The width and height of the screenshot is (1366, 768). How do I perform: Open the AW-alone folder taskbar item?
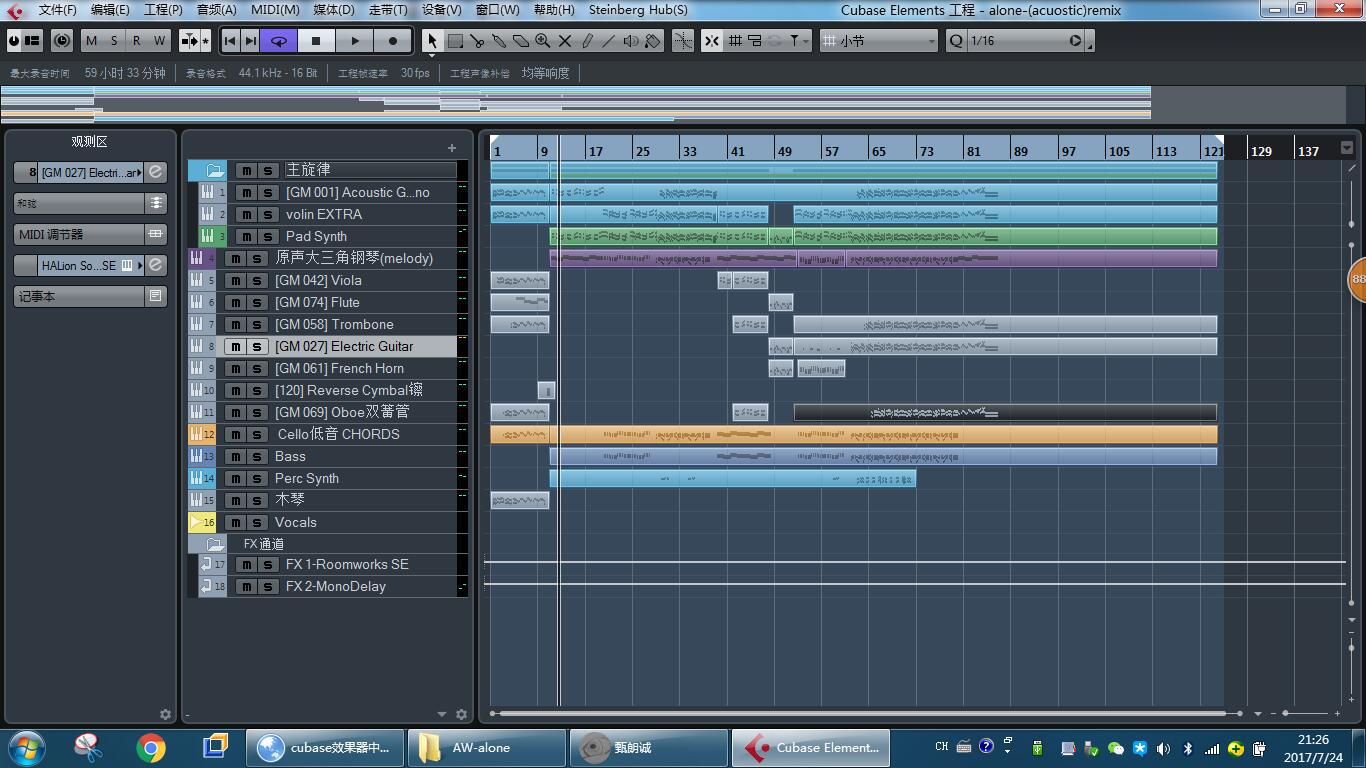[x=487, y=748]
